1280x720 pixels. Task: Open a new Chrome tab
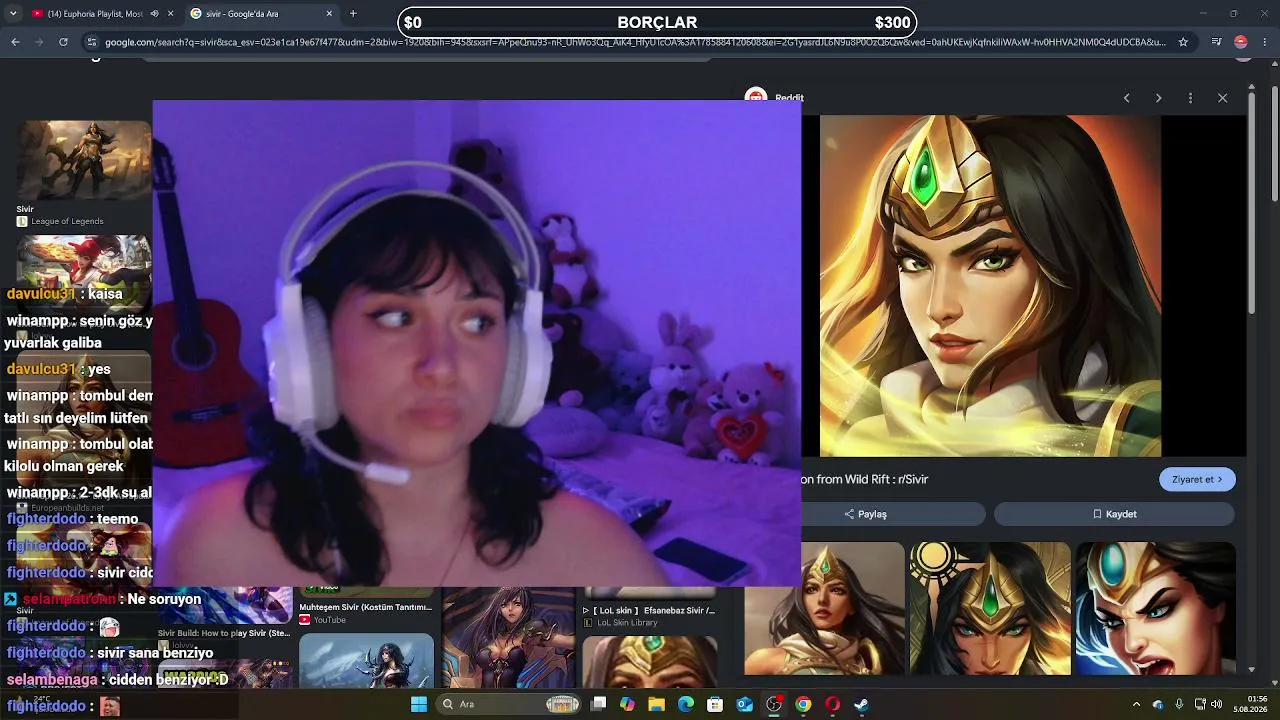click(353, 14)
